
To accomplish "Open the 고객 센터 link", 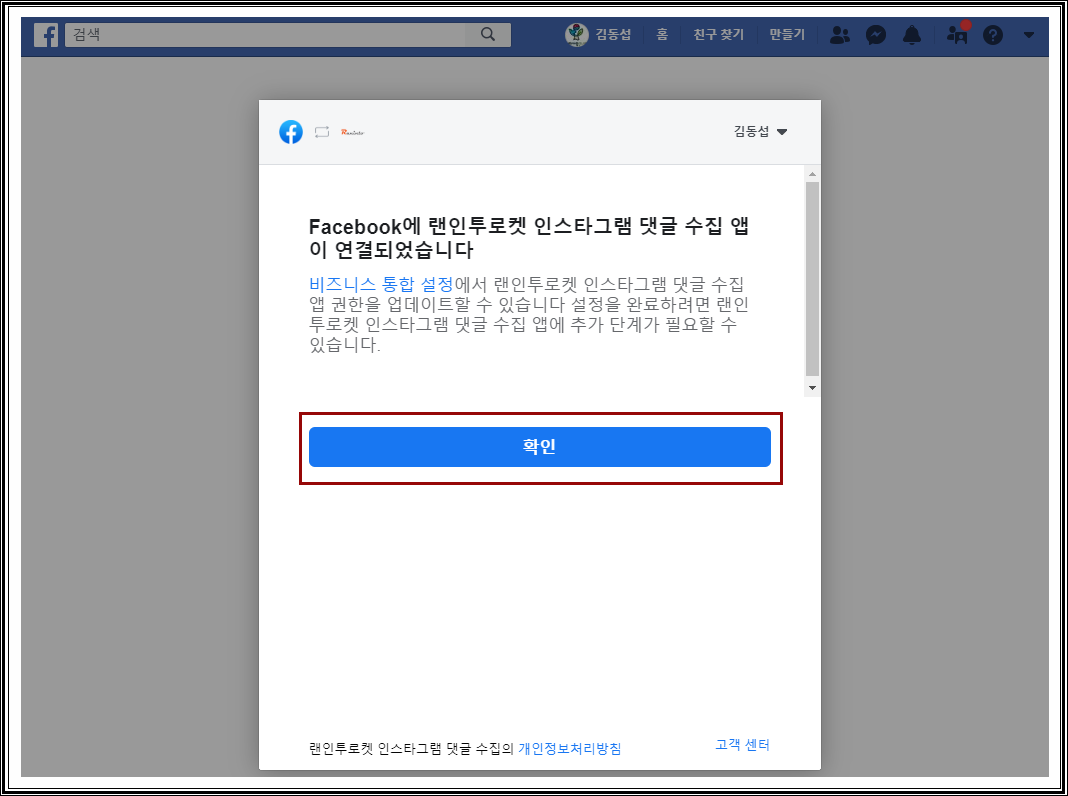I will tap(742, 744).
